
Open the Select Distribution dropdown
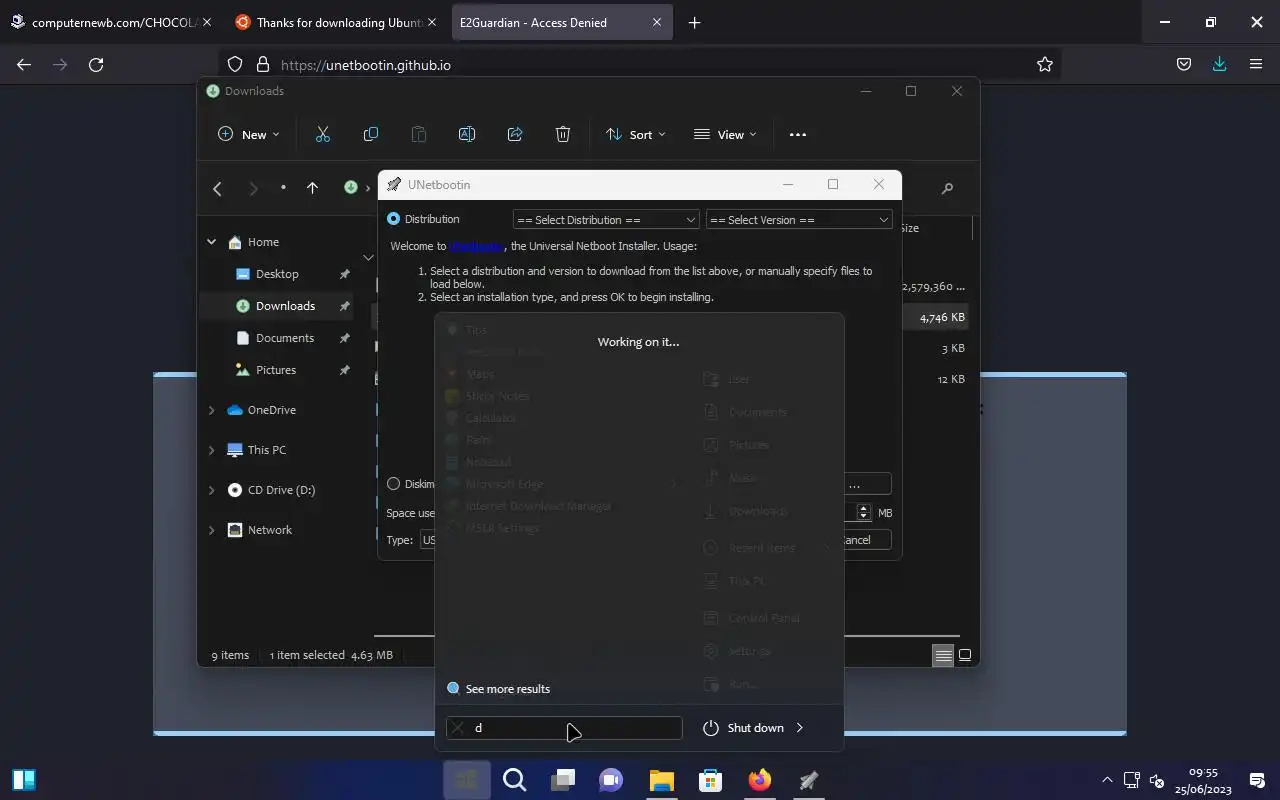point(605,220)
